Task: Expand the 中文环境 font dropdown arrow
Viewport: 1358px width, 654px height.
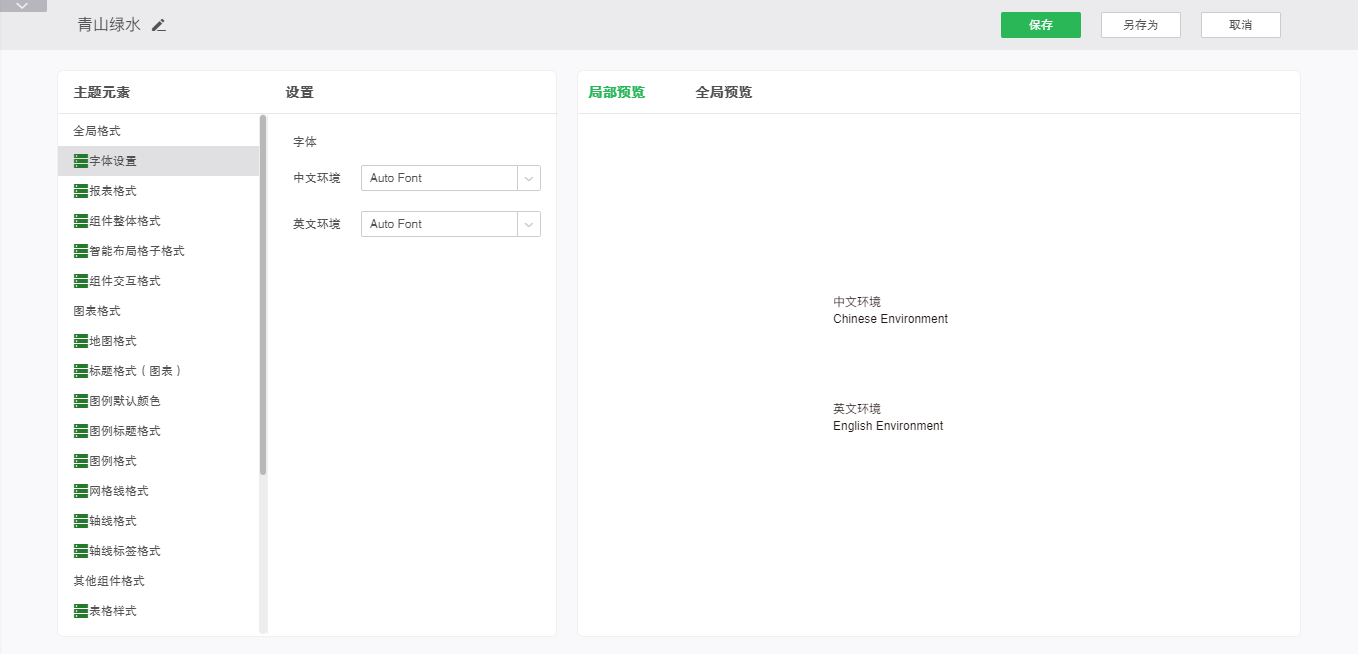Action: (528, 178)
